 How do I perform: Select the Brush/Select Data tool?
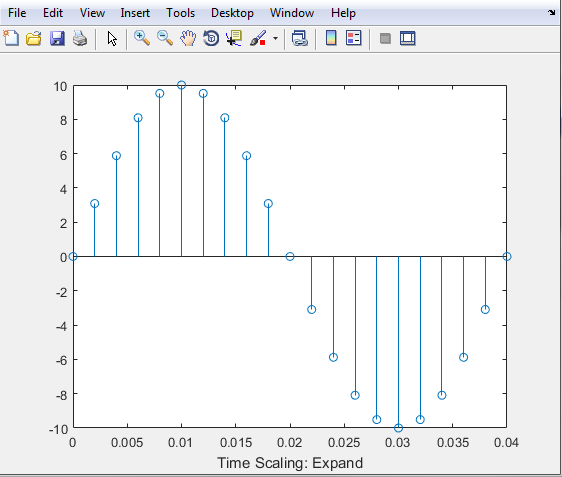pos(258,38)
